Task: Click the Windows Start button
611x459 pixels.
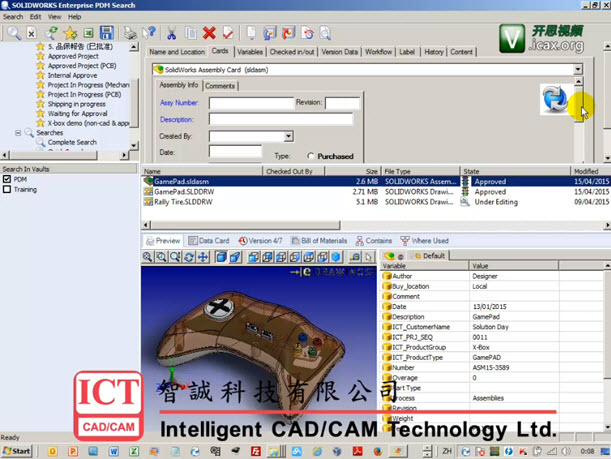Action: [16, 451]
